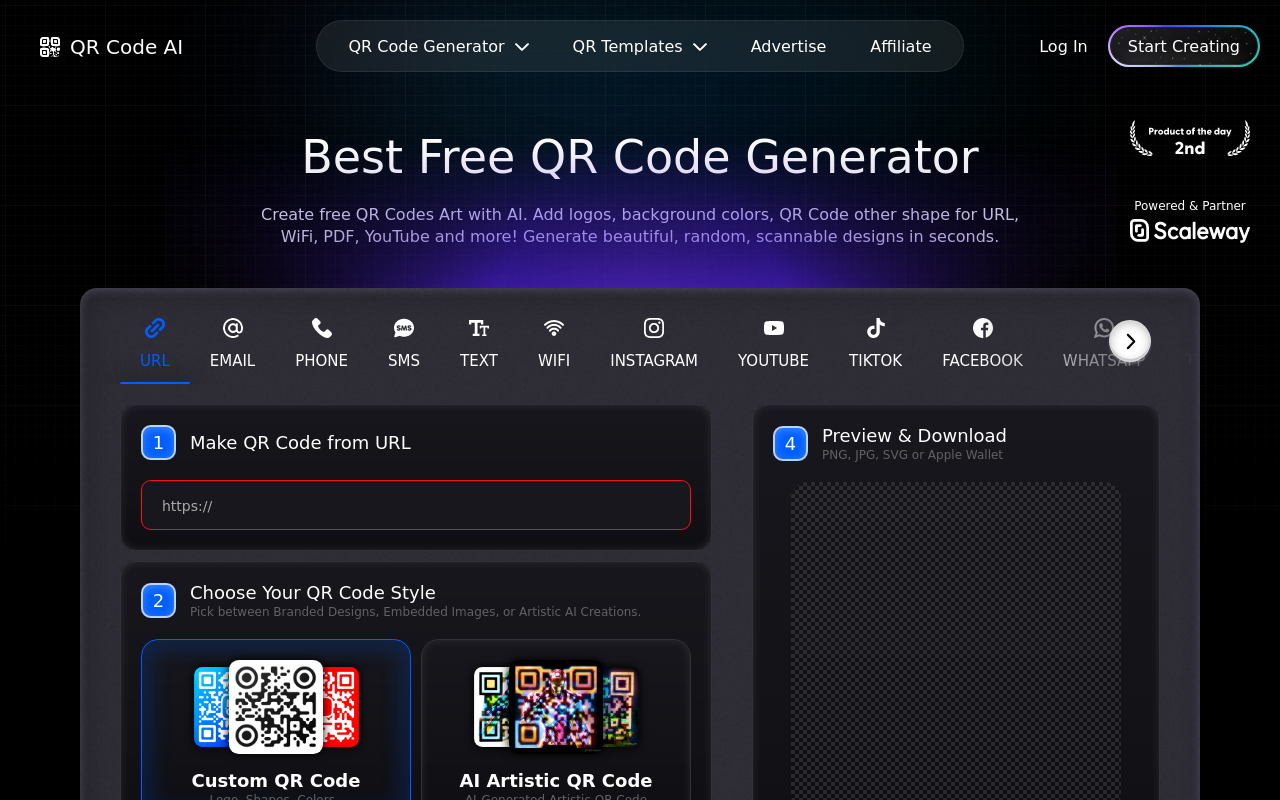
Task: Switch to the PHONE tab
Action: [x=322, y=344]
